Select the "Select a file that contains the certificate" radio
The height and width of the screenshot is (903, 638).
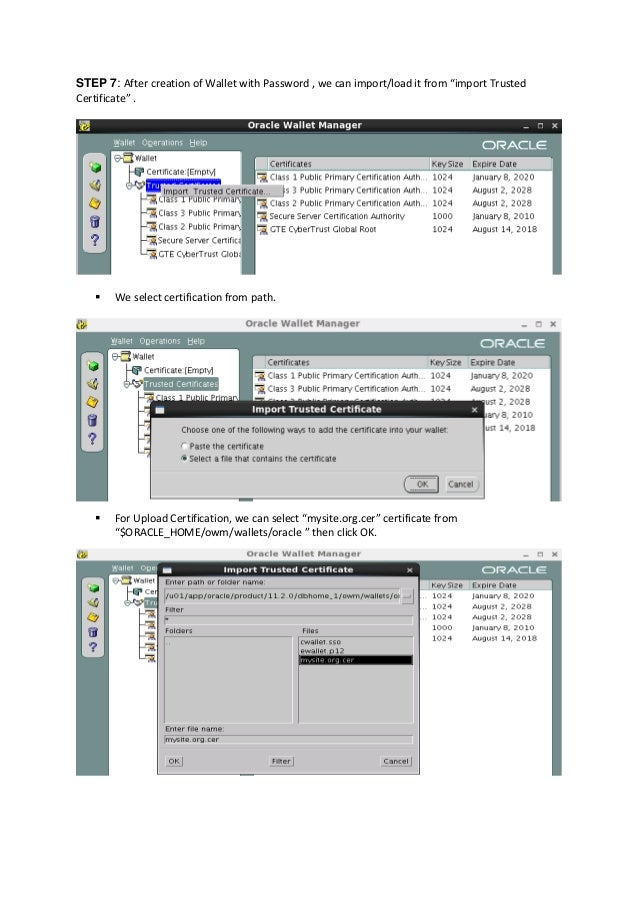pos(184,458)
